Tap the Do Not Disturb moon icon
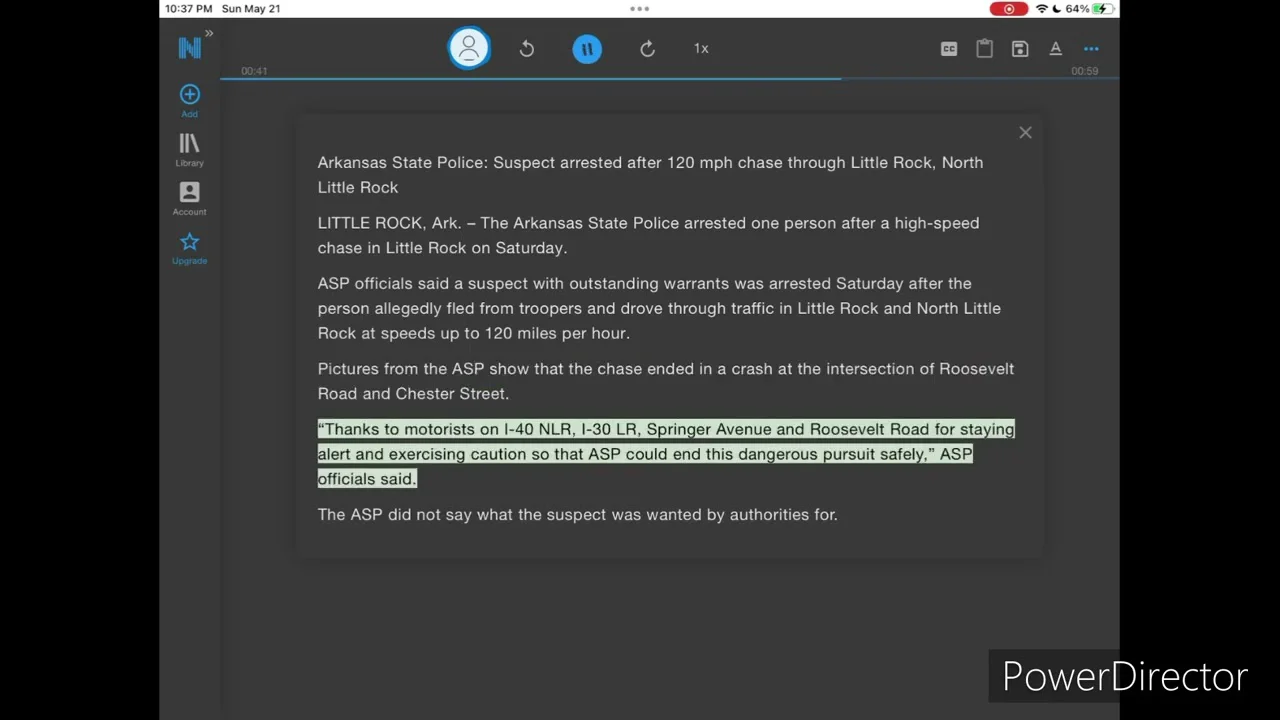The width and height of the screenshot is (1280, 720). tap(1057, 9)
